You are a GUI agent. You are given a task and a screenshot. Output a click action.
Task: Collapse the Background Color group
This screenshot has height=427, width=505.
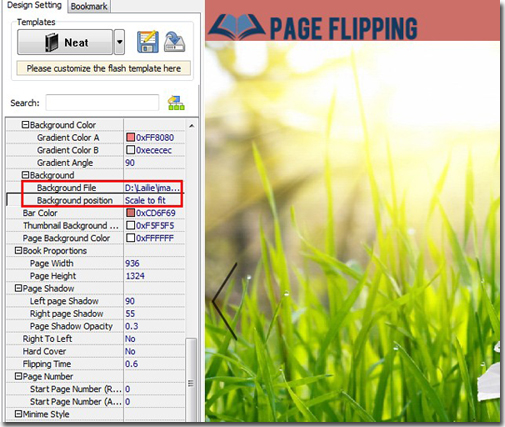(25, 125)
